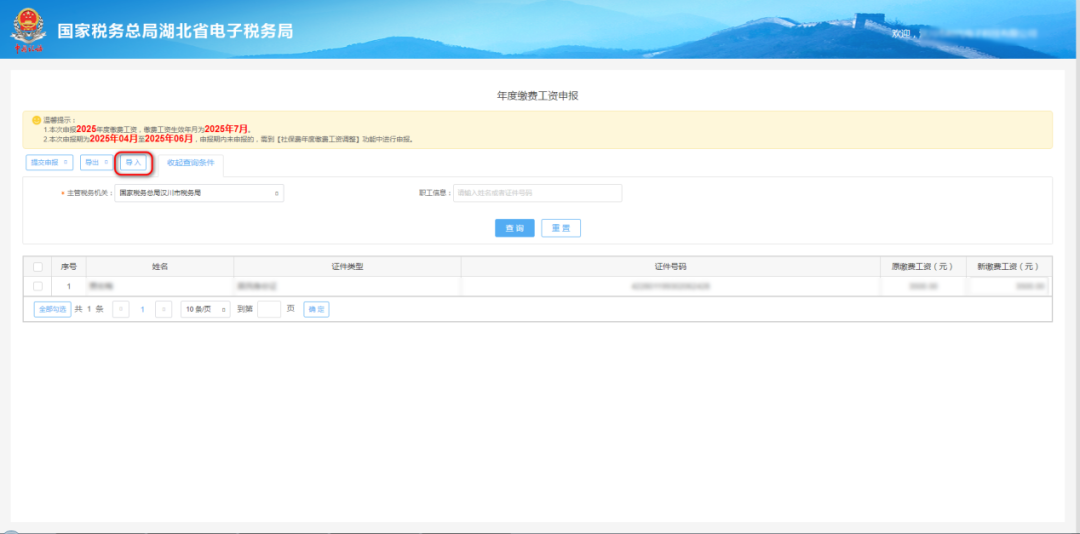
Task: Go to previous page arrow in pagination
Action: coord(121,309)
